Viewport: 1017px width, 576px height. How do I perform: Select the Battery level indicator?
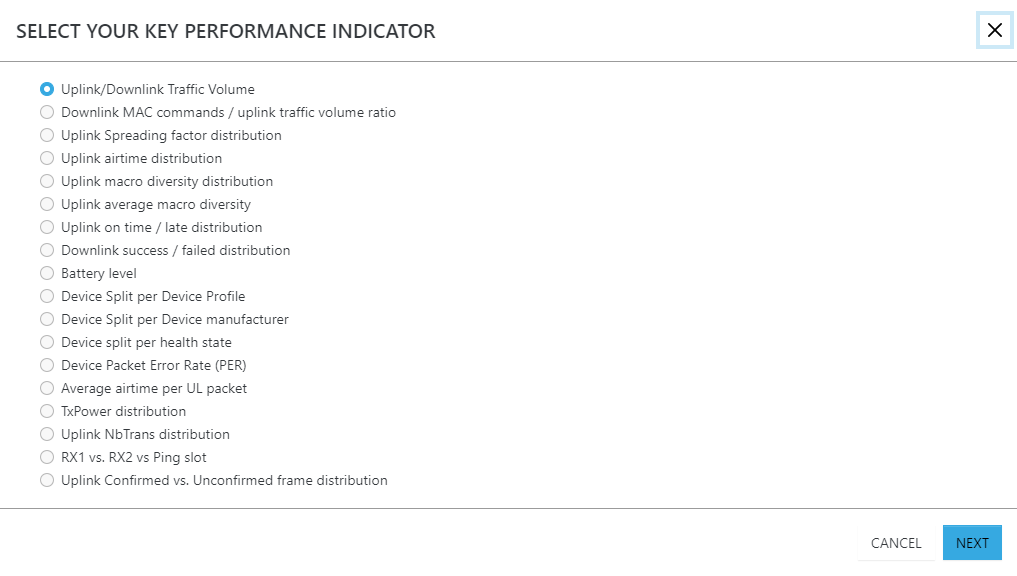coord(47,273)
